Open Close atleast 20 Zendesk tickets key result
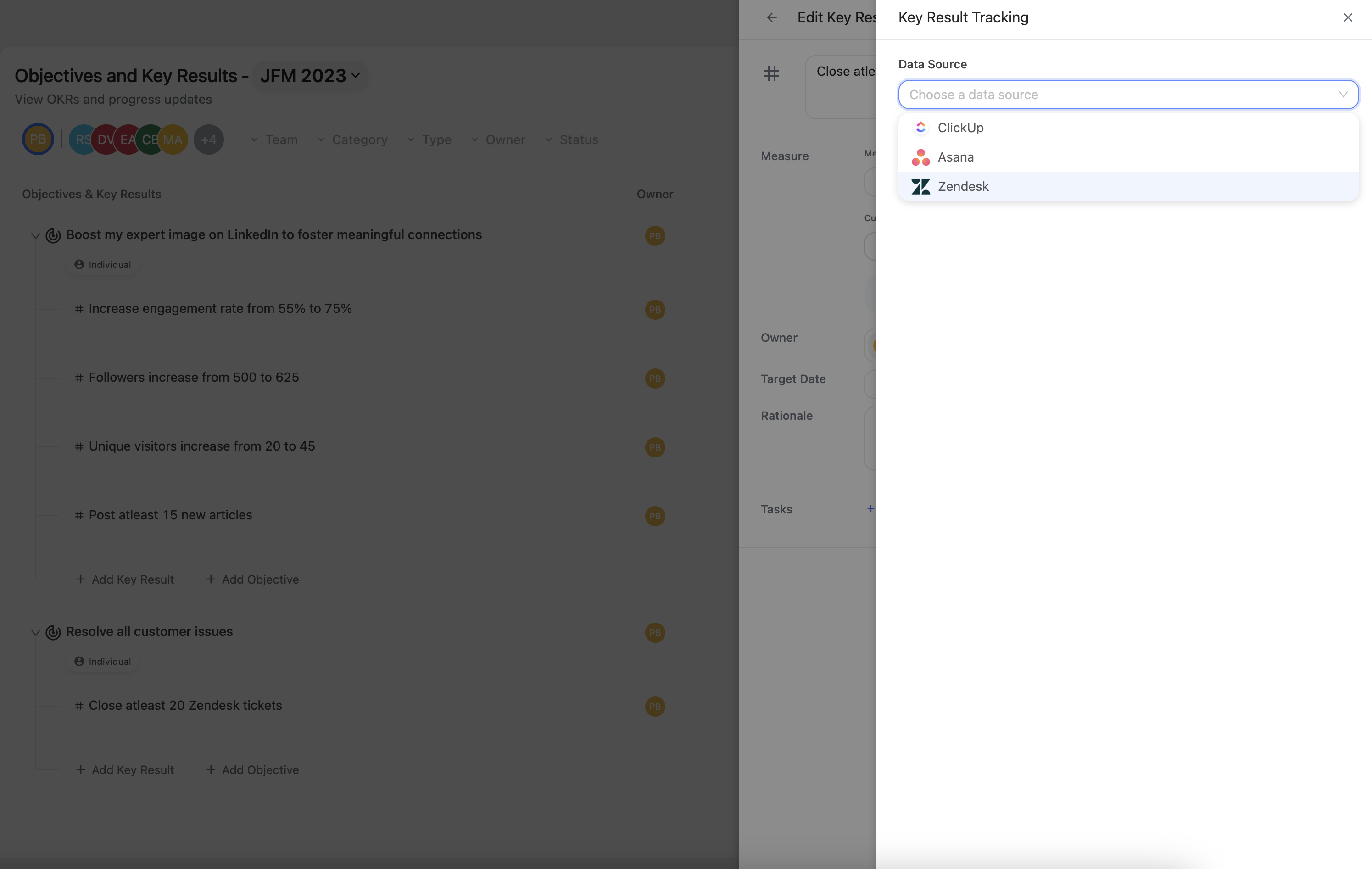The image size is (1372, 869). [185, 706]
